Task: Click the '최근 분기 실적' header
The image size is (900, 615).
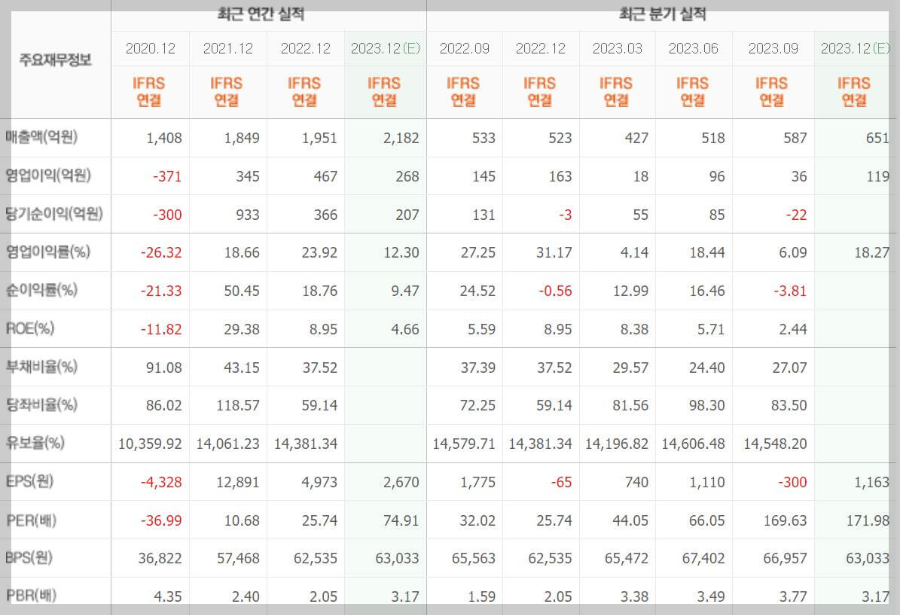Action: [663, 14]
